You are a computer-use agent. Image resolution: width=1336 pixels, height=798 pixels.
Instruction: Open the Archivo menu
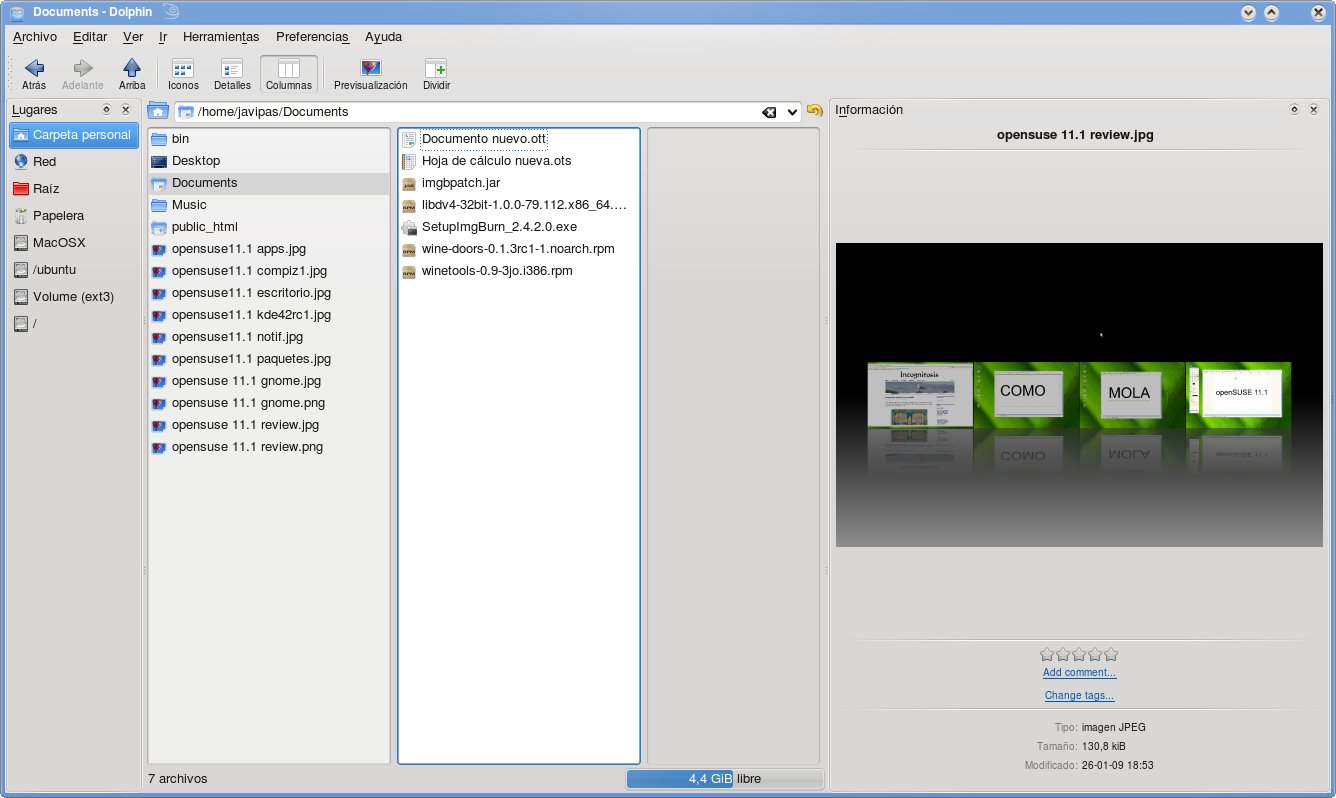35,37
